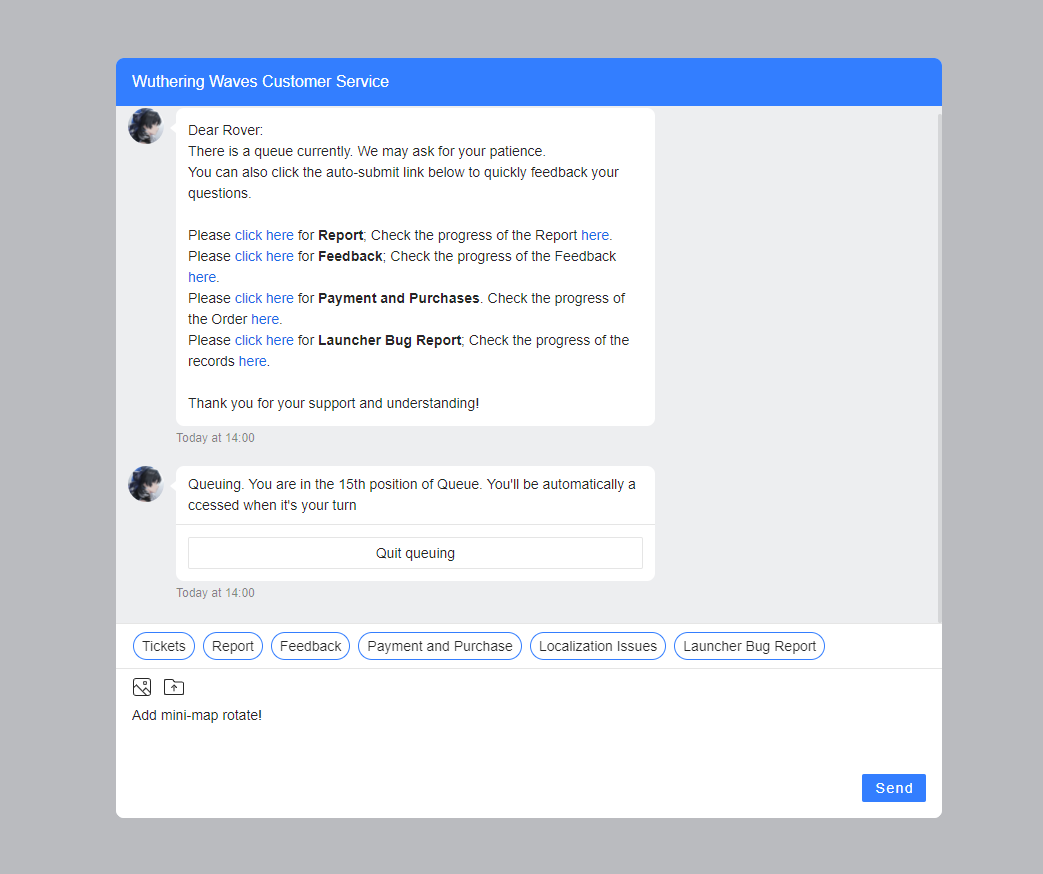The image size is (1043, 874).
Task: Open 'click here' for Payment and Purchases
Action: [x=264, y=298]
